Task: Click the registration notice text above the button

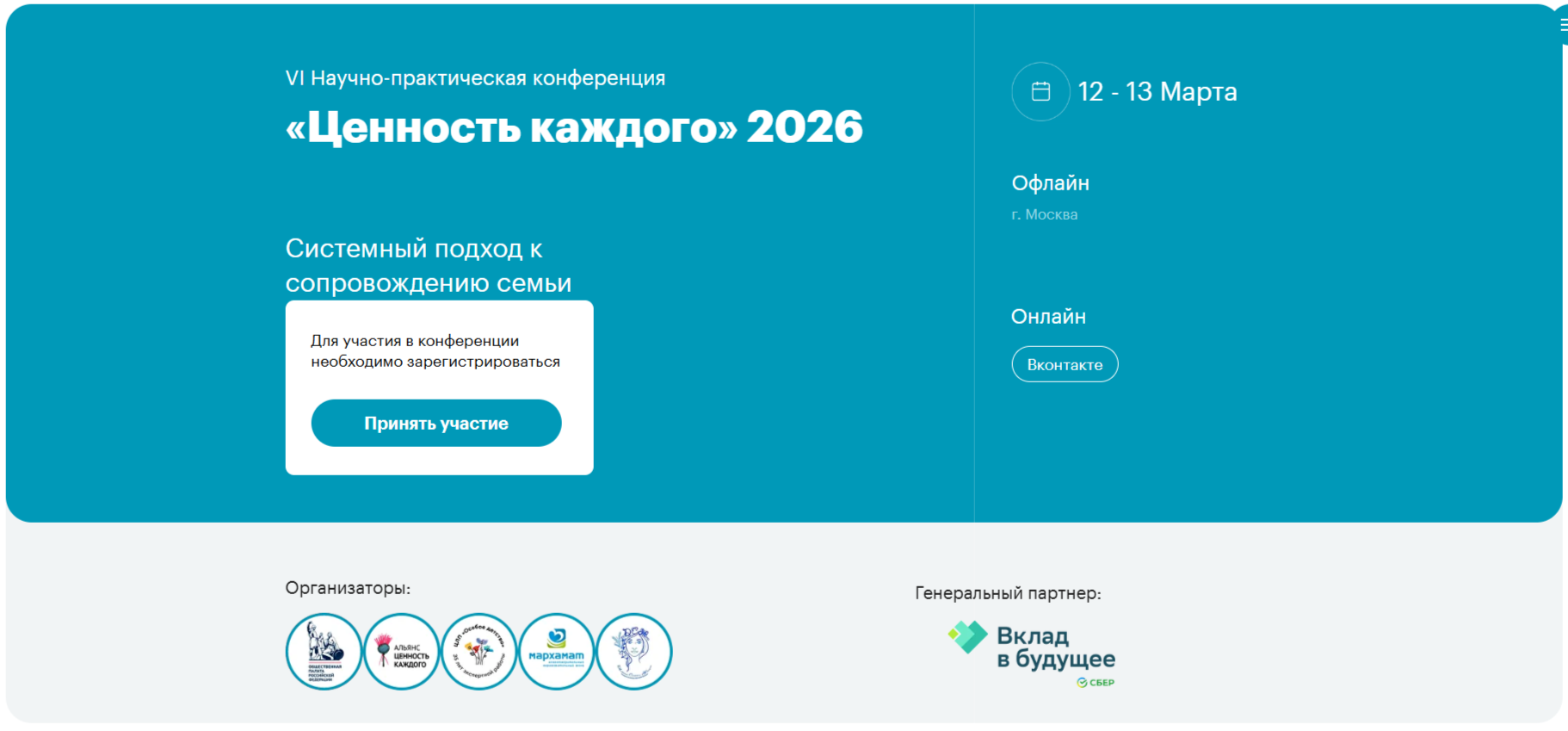Action: [435, 351]
